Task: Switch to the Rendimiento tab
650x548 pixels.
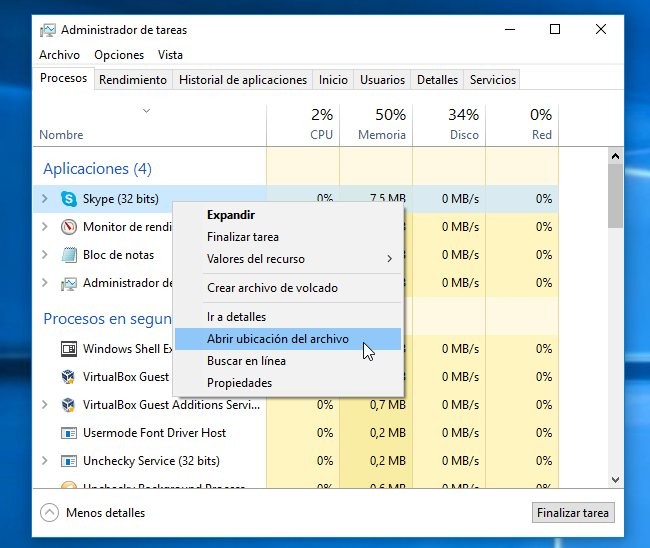Action: (133, 80)
